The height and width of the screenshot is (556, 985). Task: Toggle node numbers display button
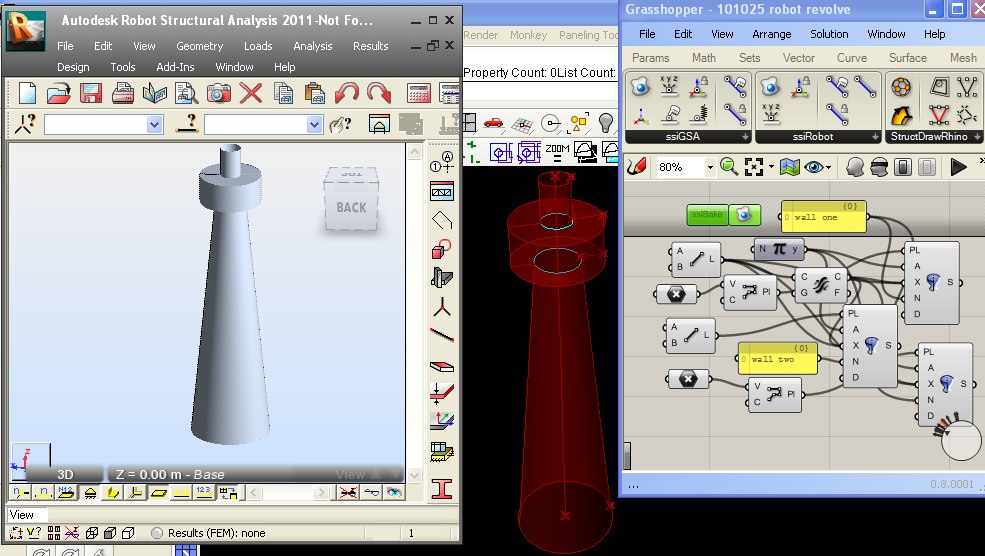21,493
